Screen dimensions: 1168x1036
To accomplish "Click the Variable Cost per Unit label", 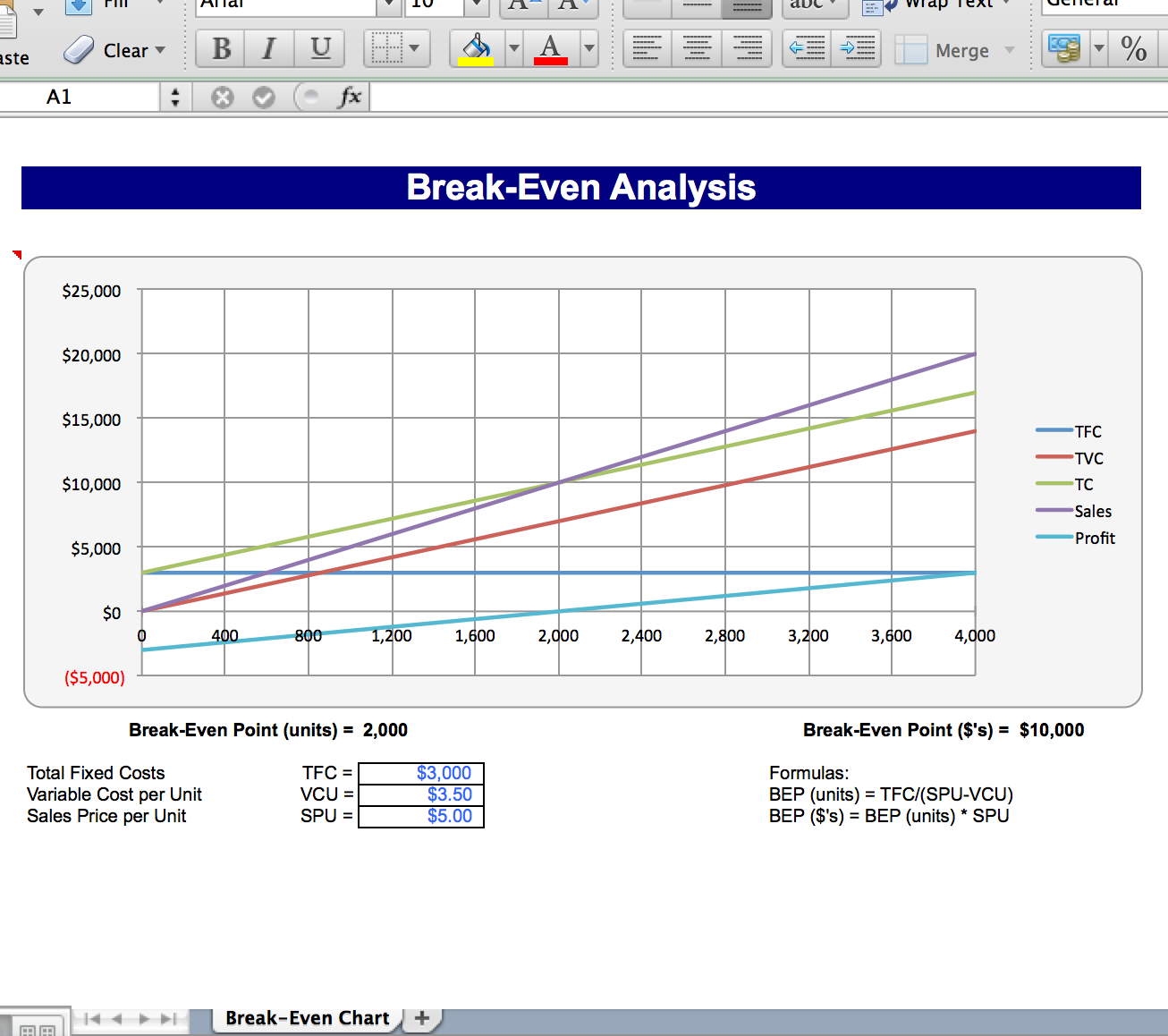I will pyautogui.click(x=114, y=794).
